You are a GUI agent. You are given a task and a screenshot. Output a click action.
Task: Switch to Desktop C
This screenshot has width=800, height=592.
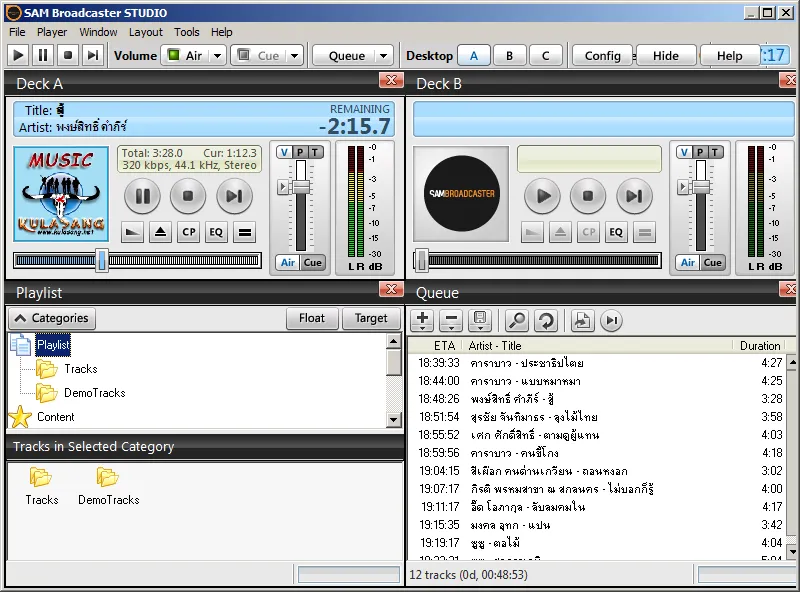(x=545, y=55)
